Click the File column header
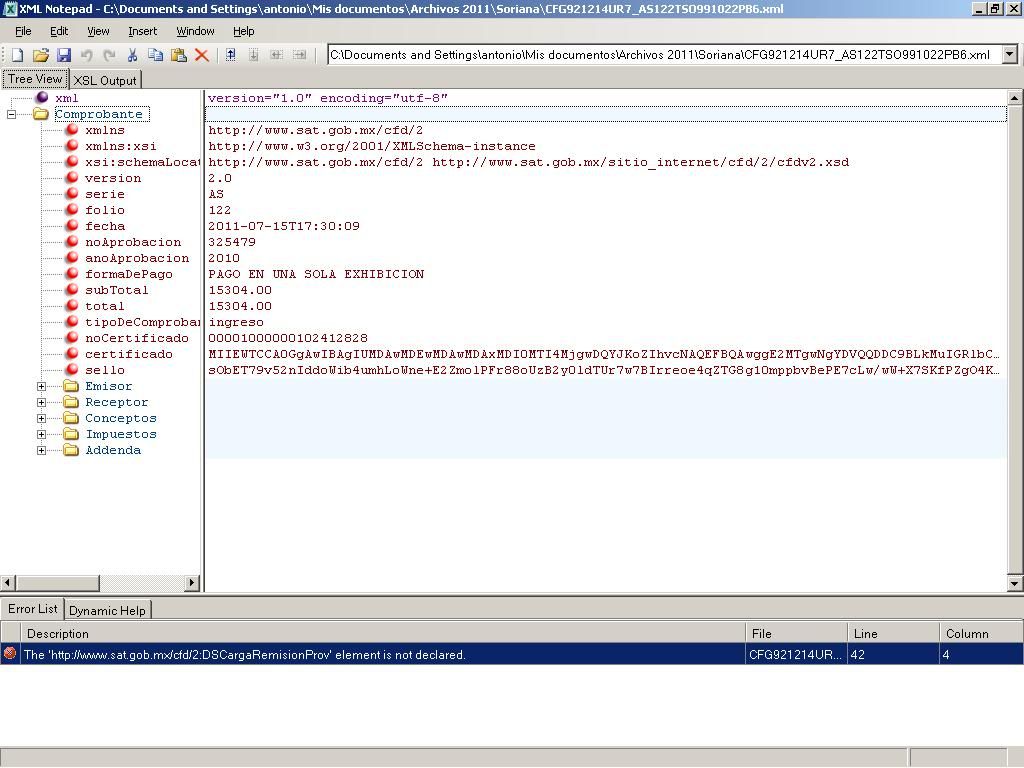This screenshot has width=1024, height=768. [x=796, y=633]
